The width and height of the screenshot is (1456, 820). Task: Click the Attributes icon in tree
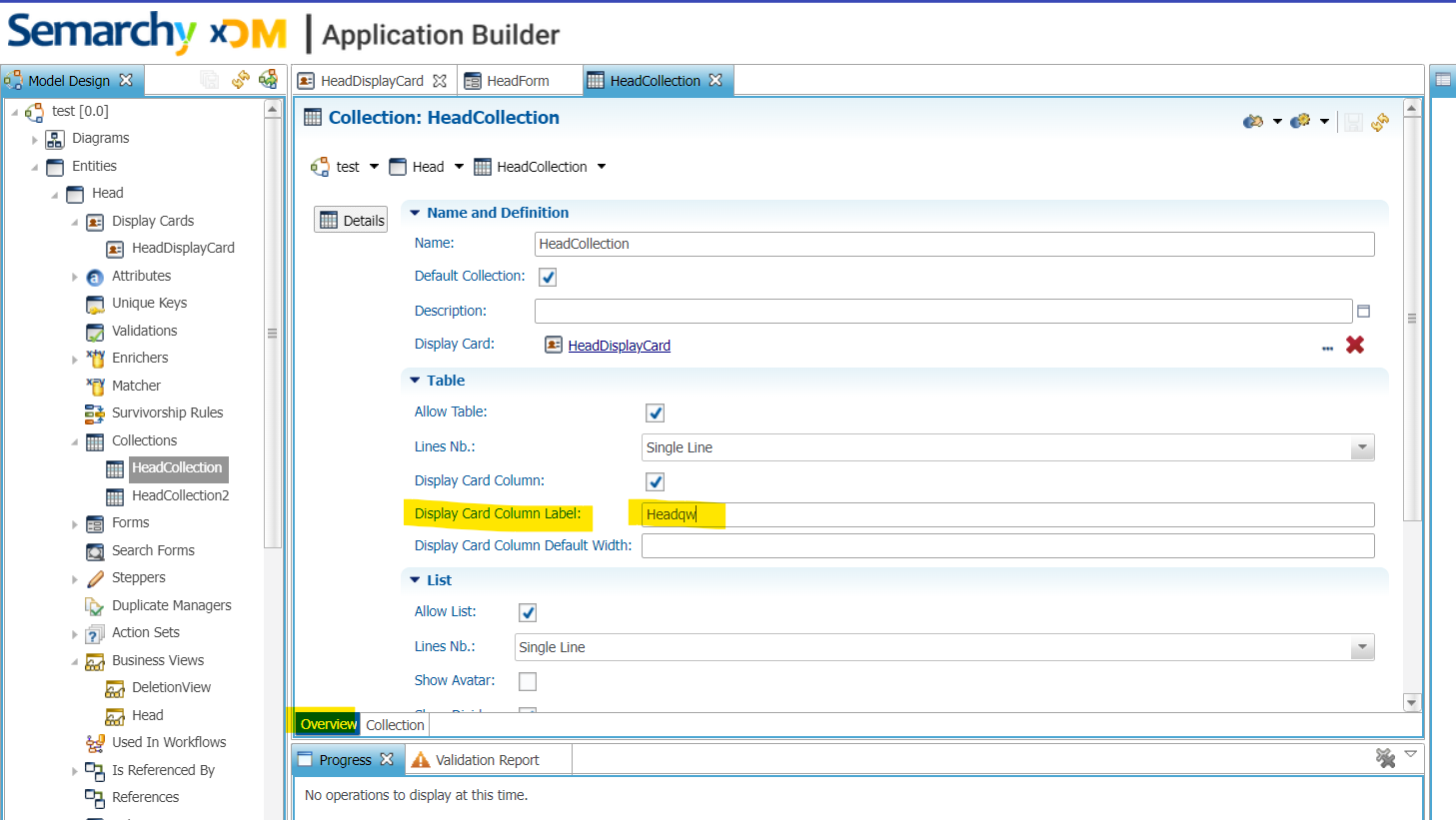(95, 277)
